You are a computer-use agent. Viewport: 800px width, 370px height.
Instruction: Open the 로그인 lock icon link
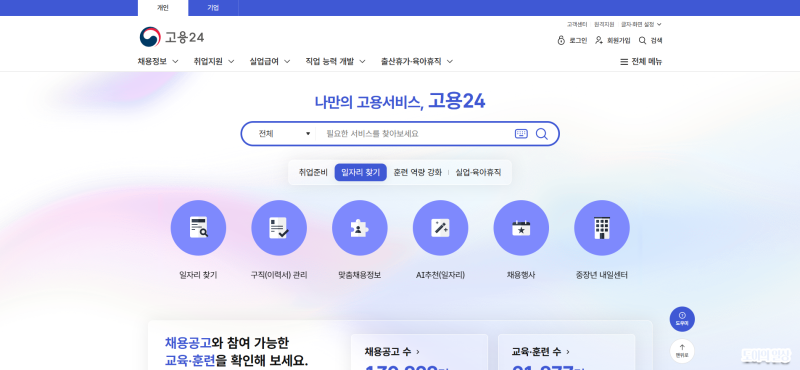pos(572,40)
